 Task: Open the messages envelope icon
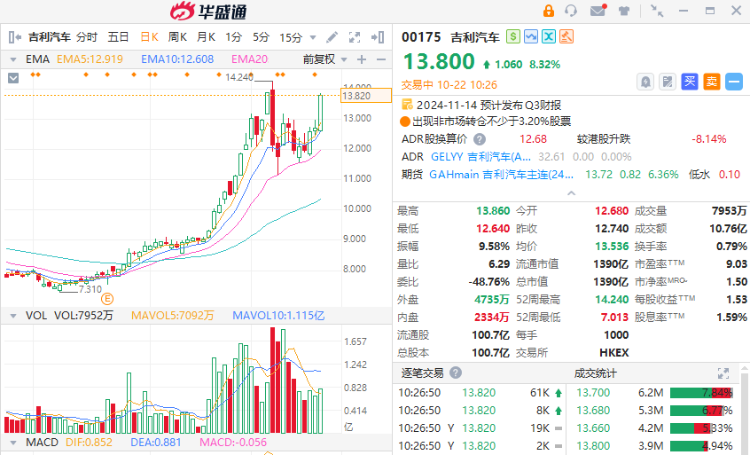coord(598,10)
